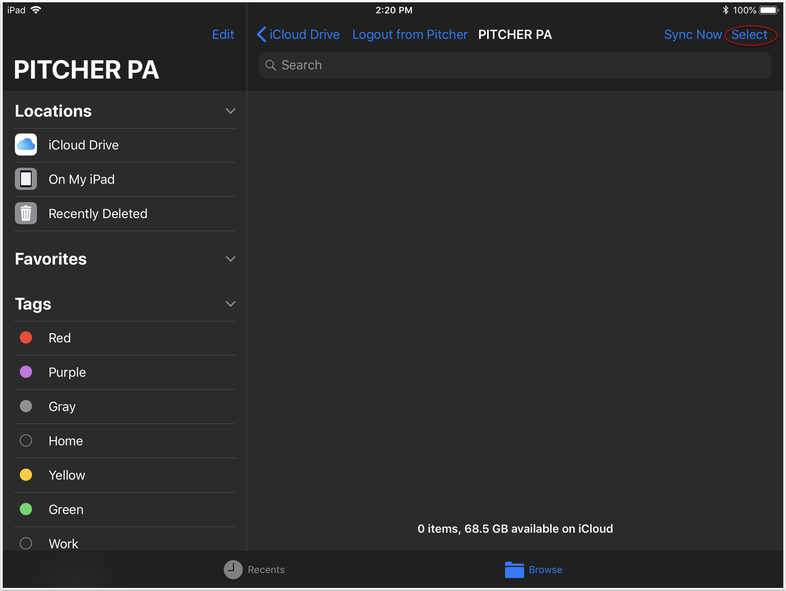This screenshot has width=786, height=591.
Task: Tap the battery icon in status bar
Action: point(769,10)
